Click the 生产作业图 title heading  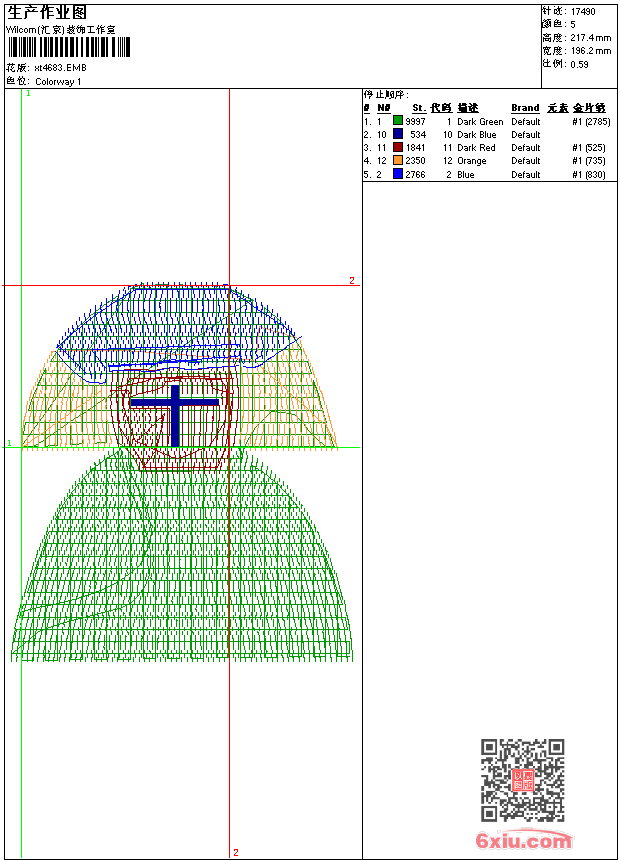pyautogui.click(x=47, y=12)
